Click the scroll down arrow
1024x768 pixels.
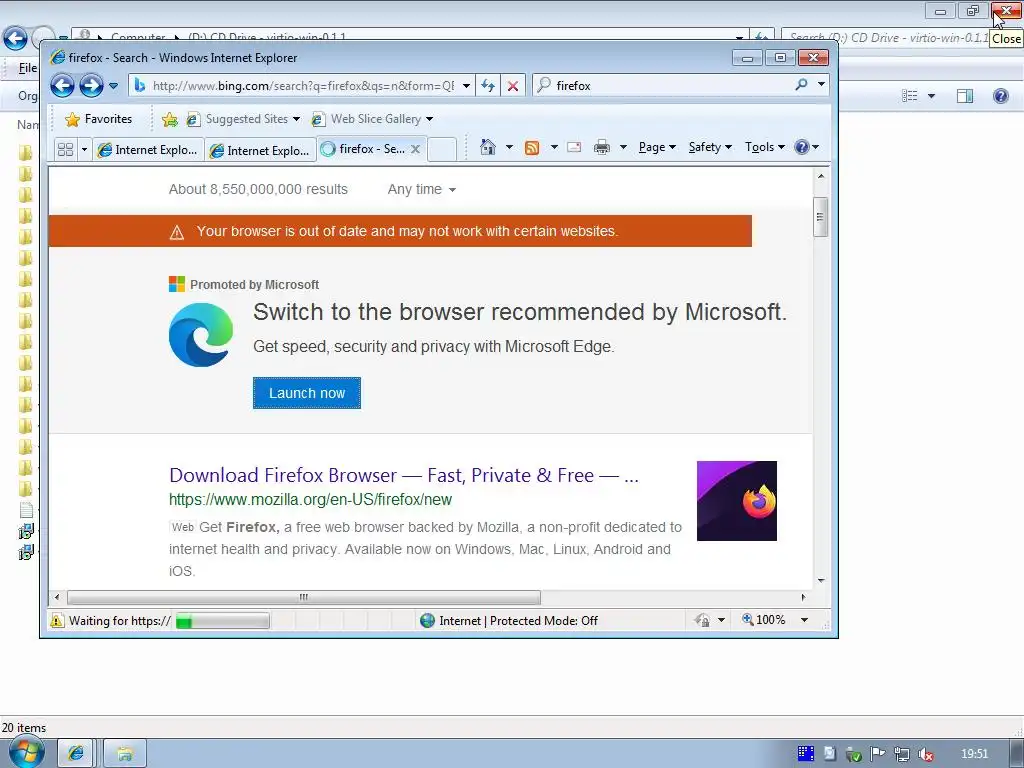(821, 580)
